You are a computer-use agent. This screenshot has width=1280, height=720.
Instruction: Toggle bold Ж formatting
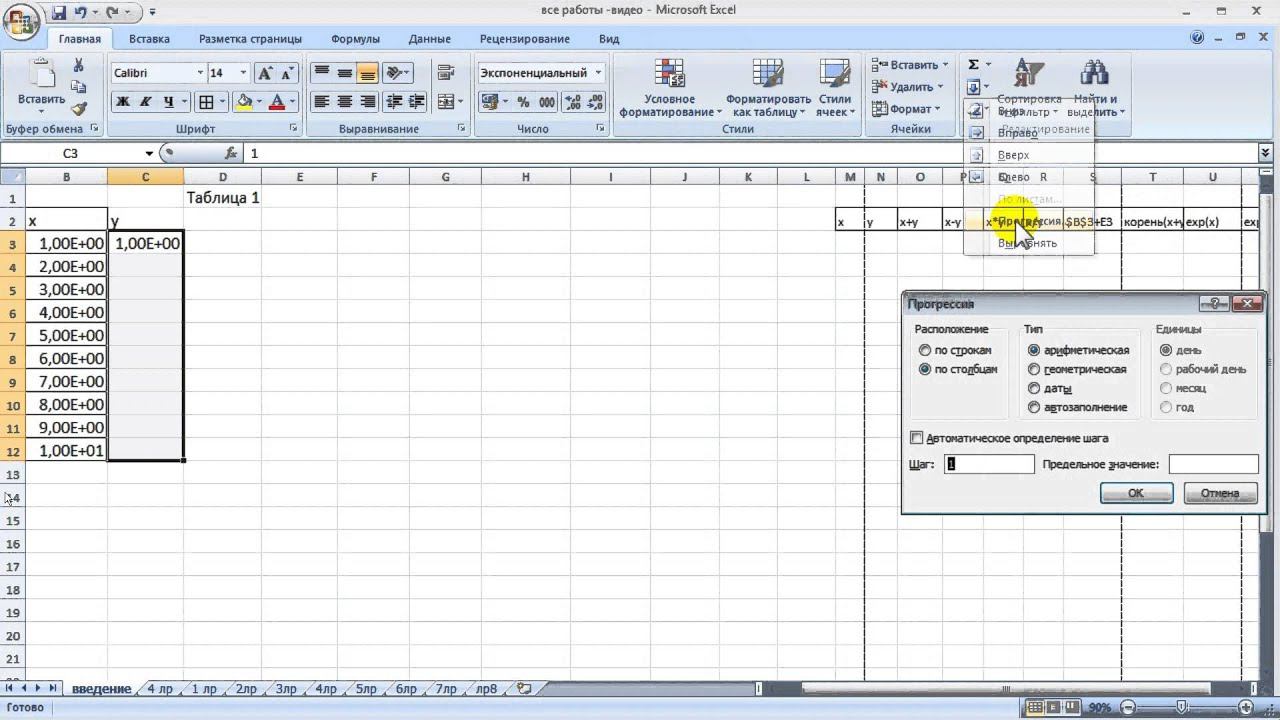(122, 102)
